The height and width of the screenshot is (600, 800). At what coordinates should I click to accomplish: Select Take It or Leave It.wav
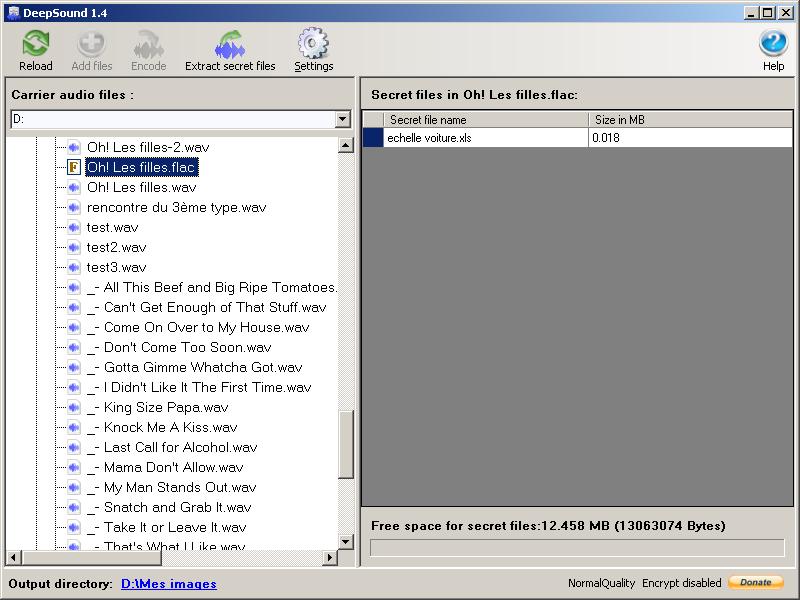coord(167,527)
